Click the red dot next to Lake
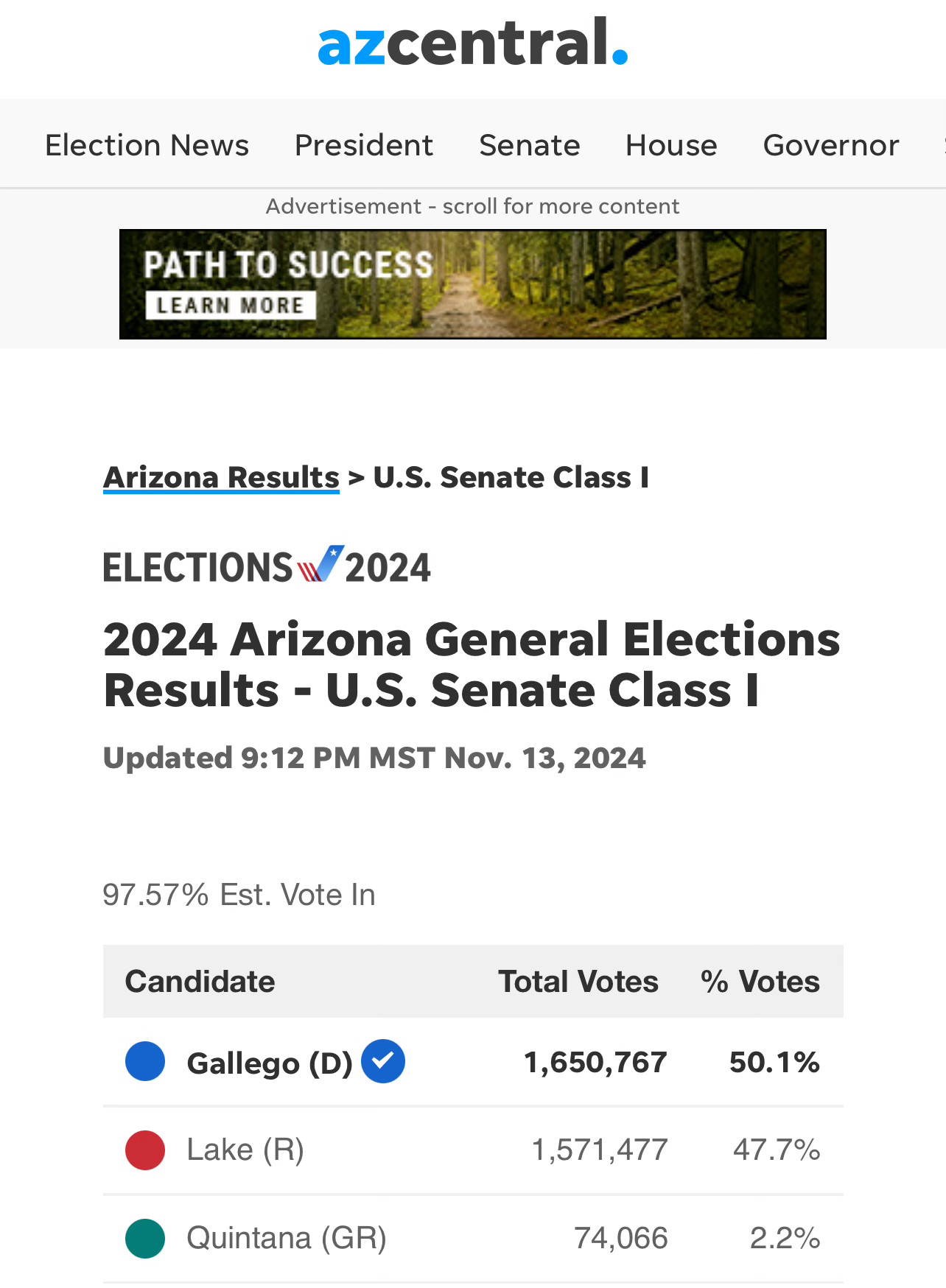The height and width of the screenshot is (1288, 946). click(x=145, y=1150)
